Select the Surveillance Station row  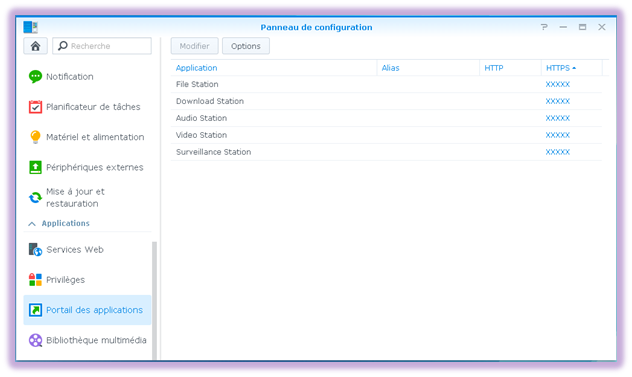(x=386, y=152)
